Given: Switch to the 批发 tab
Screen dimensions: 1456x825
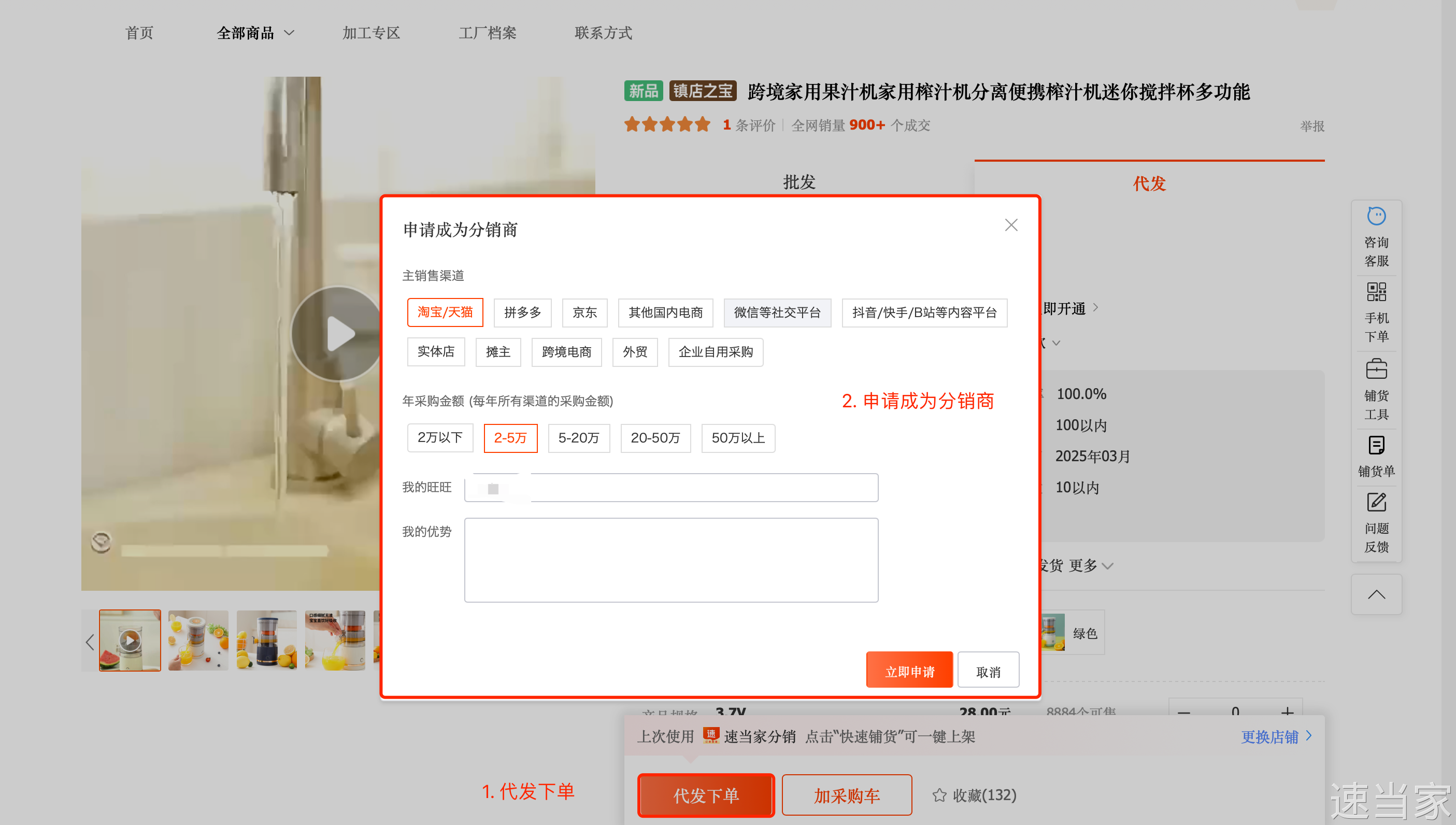Looking at the screenshot, I should (799, 182).
